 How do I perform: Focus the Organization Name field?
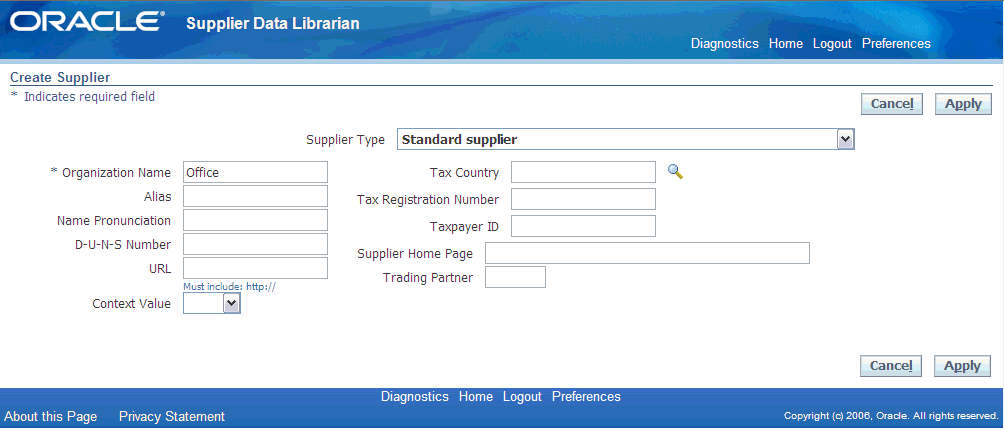[255, 172]
